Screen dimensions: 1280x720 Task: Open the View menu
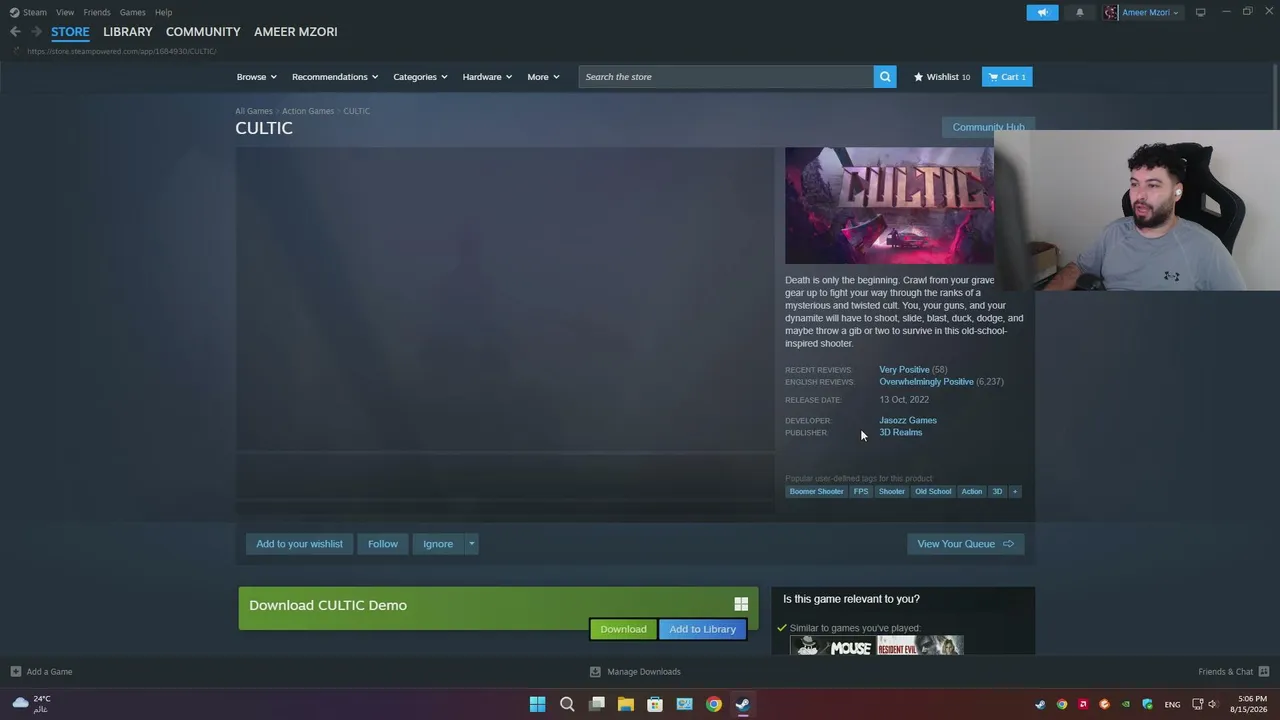click(65, 12)
